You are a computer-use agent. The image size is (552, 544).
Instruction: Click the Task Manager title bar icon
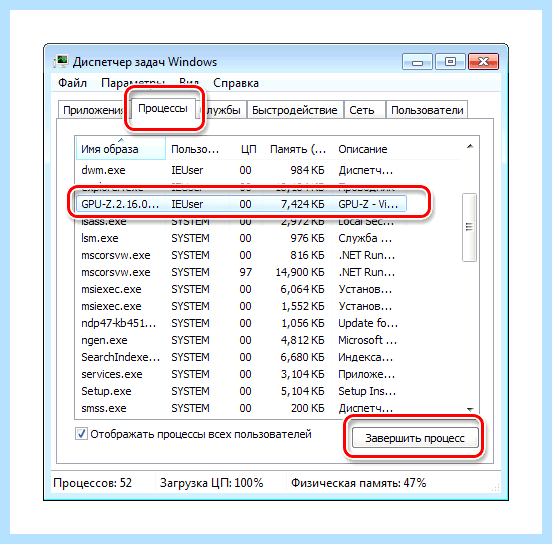pos(61,62)
